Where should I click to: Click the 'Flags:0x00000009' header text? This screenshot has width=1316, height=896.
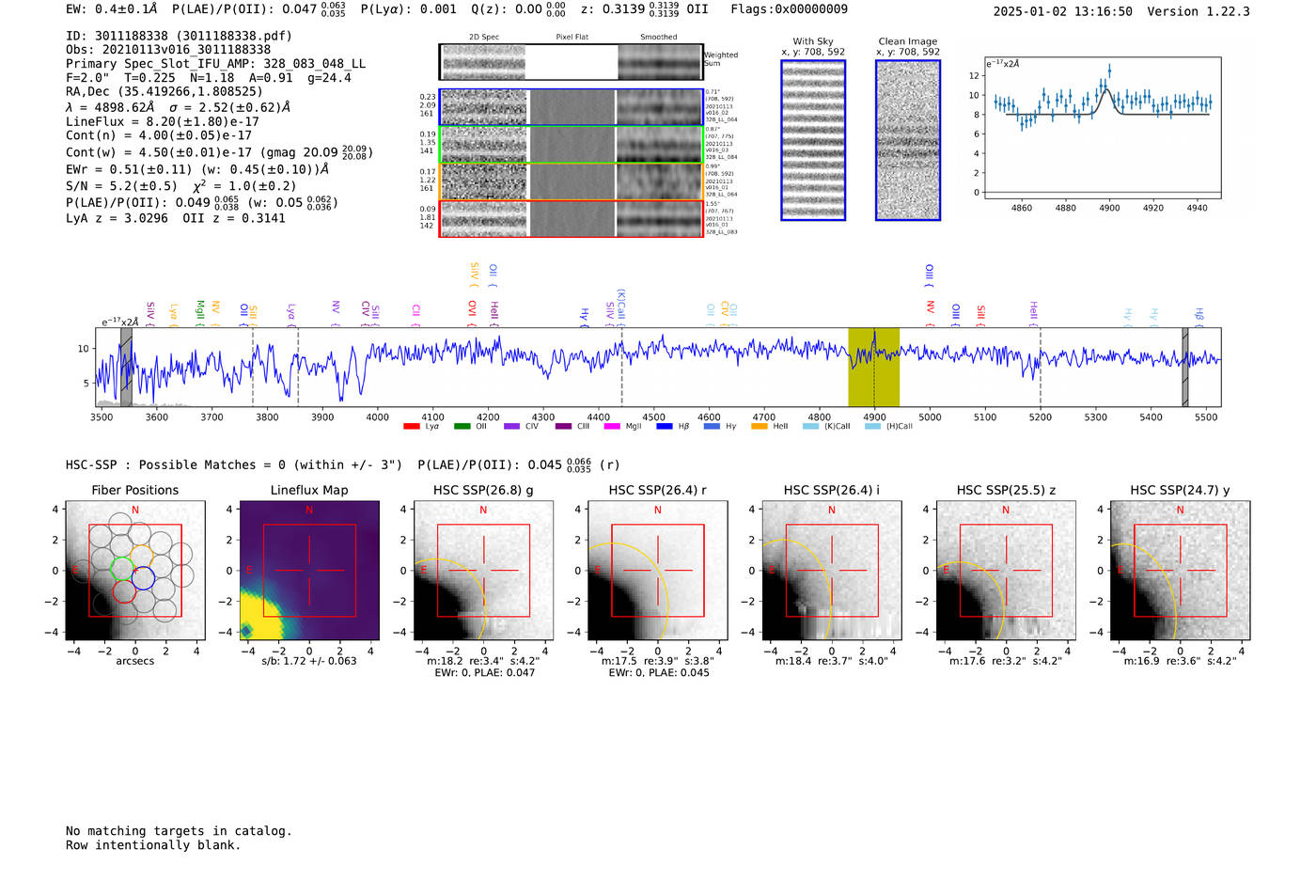pyautogui.click(x=789, y=9)
